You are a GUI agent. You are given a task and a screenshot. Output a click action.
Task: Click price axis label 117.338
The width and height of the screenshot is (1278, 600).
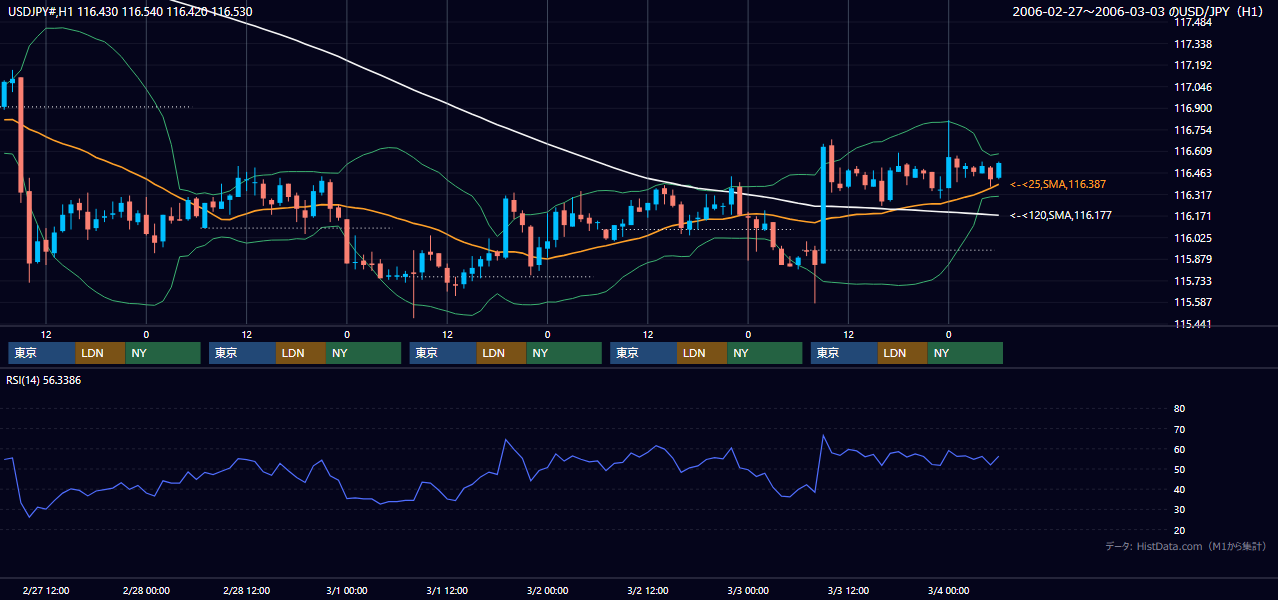point(1193,44)
